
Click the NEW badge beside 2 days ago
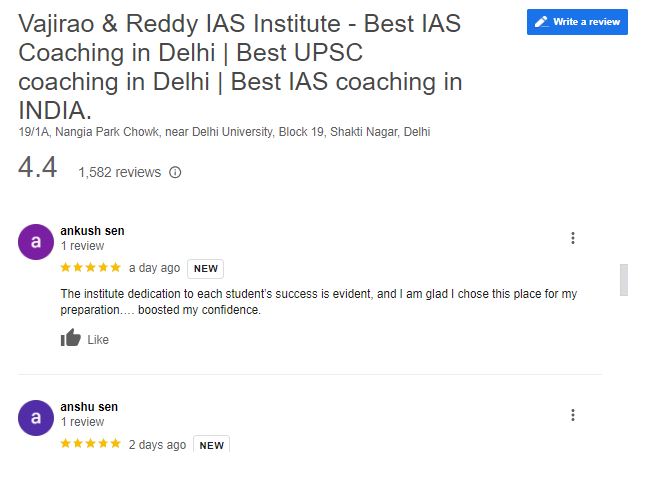pos(211,444)
